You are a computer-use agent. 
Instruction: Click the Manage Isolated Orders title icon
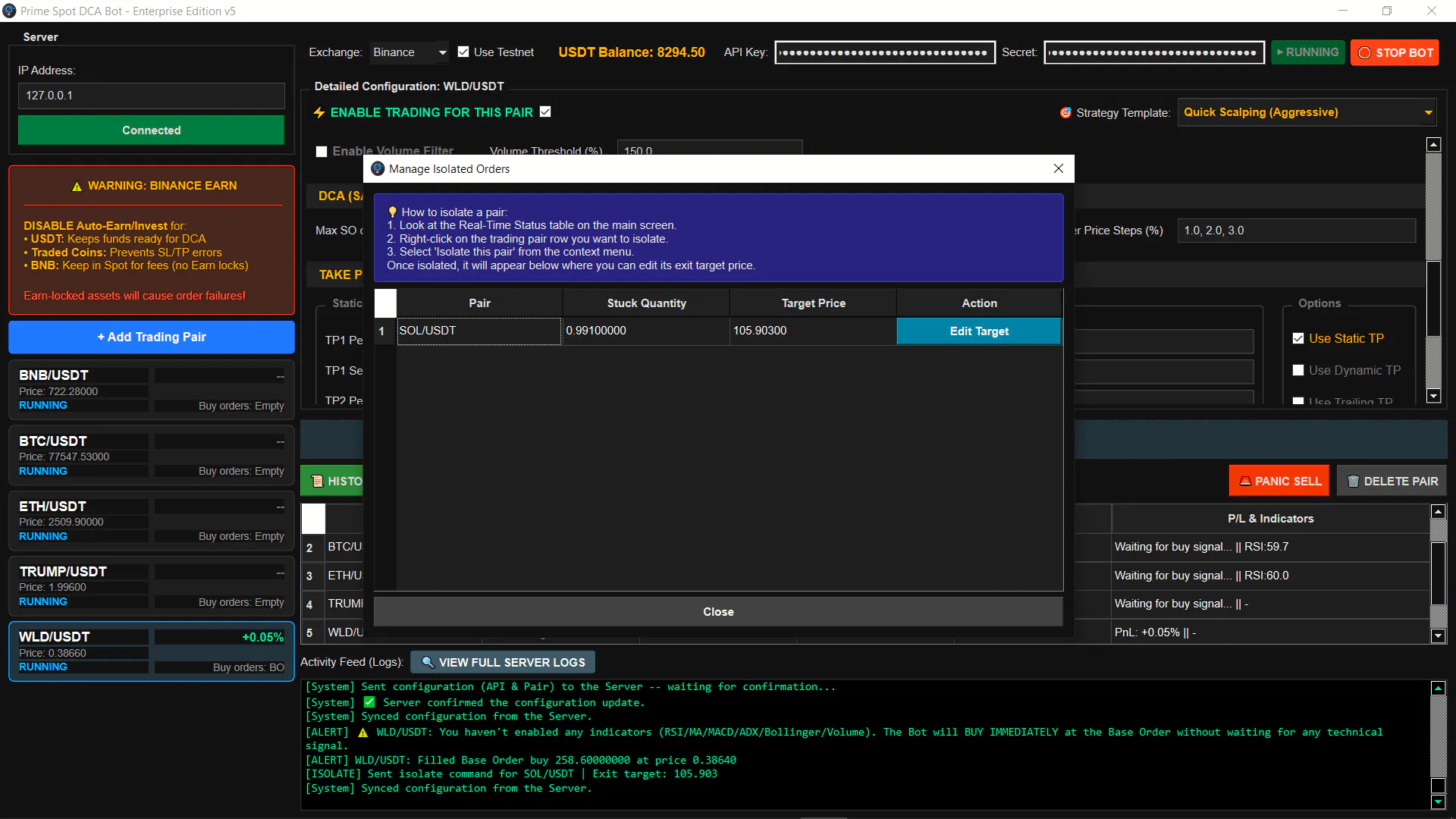pyautogui.click(x=378, y=168)
